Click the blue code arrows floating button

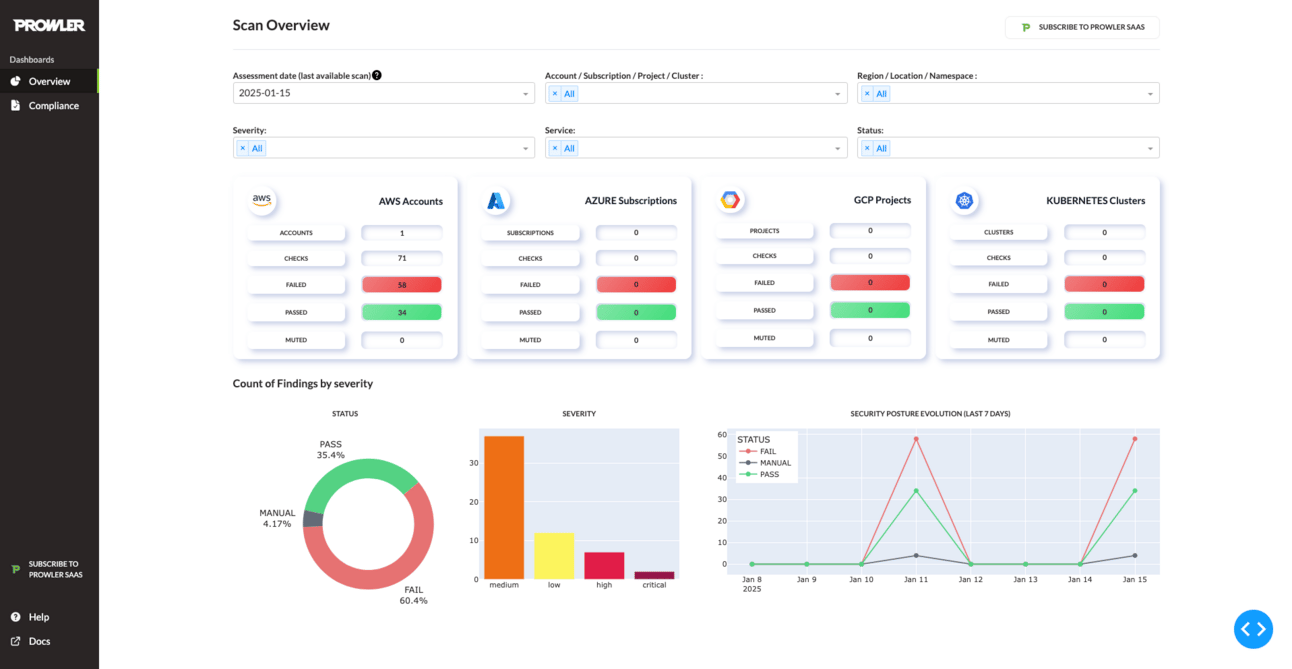[x=1253, y=629]
